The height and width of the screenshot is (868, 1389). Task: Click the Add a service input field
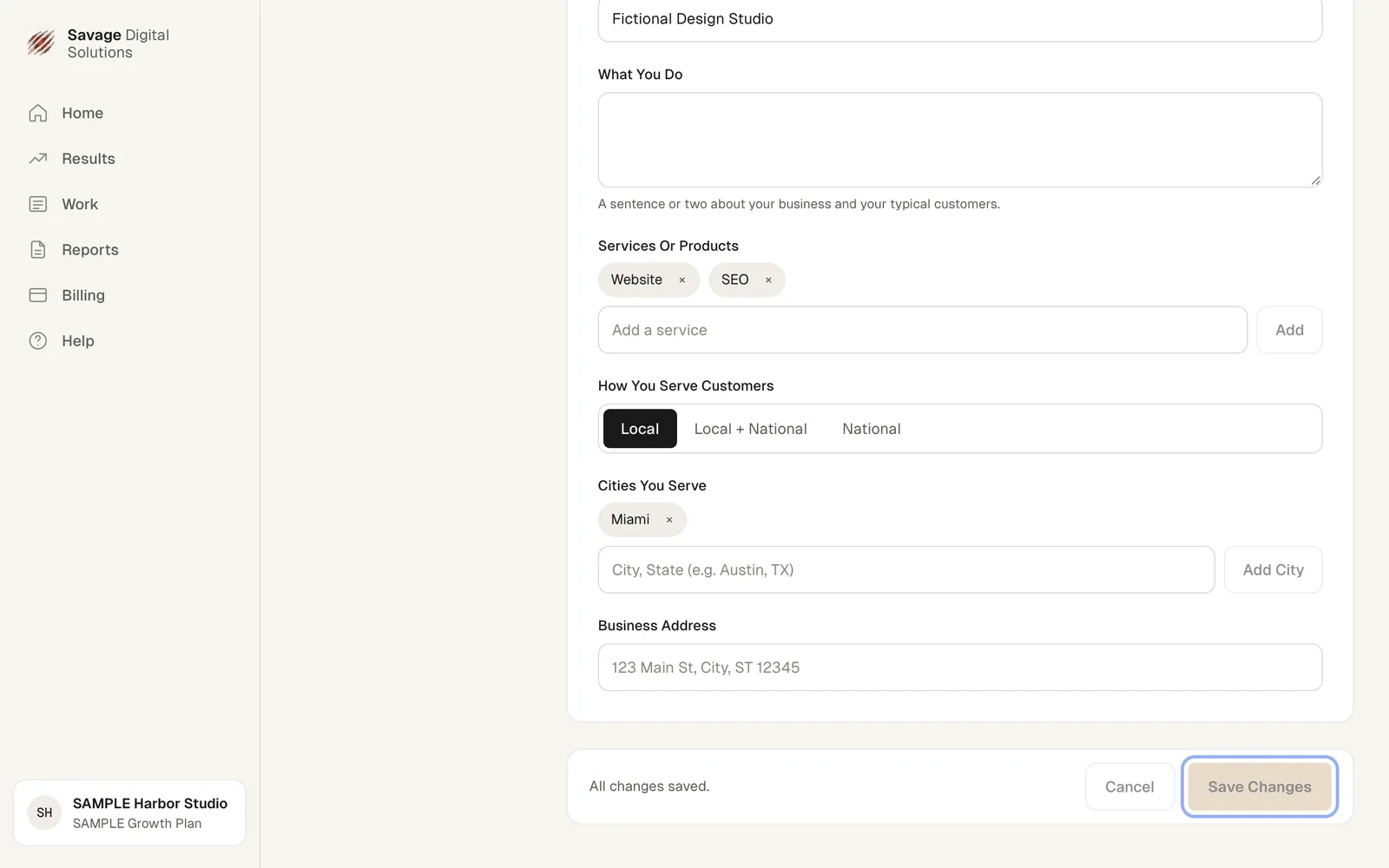(923, 330)
